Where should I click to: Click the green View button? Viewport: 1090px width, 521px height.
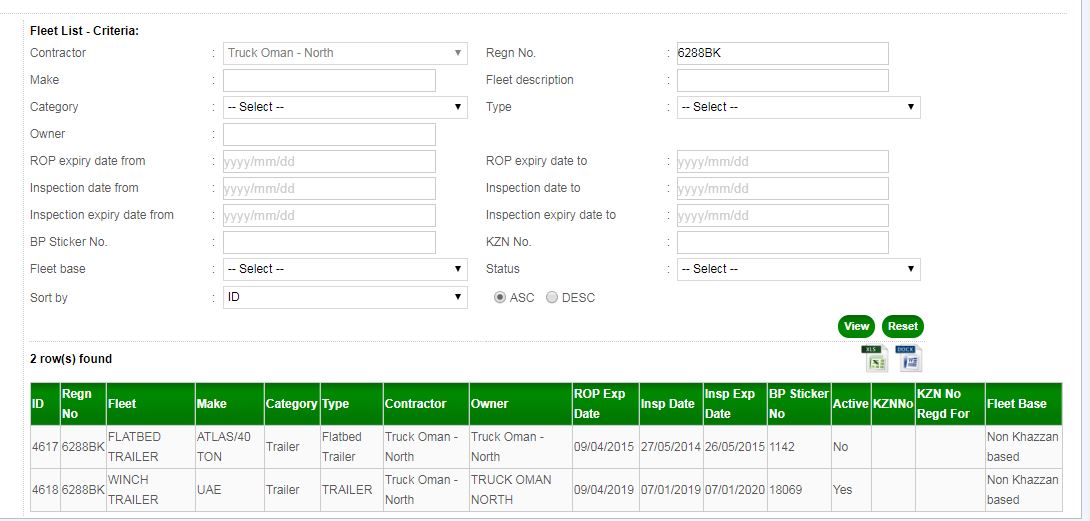click(856, 326)
